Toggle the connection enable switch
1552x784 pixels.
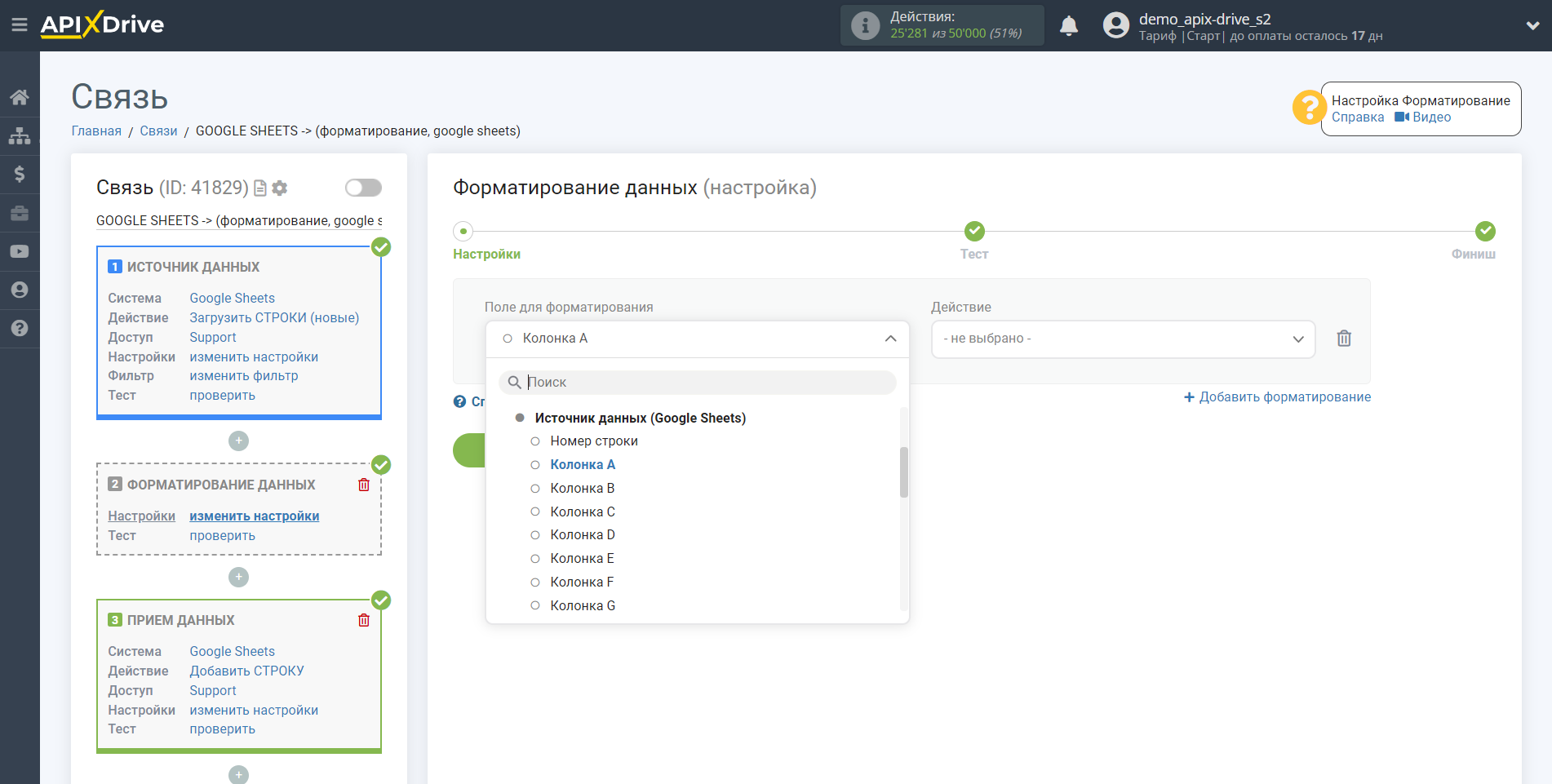tap(363, 188)
